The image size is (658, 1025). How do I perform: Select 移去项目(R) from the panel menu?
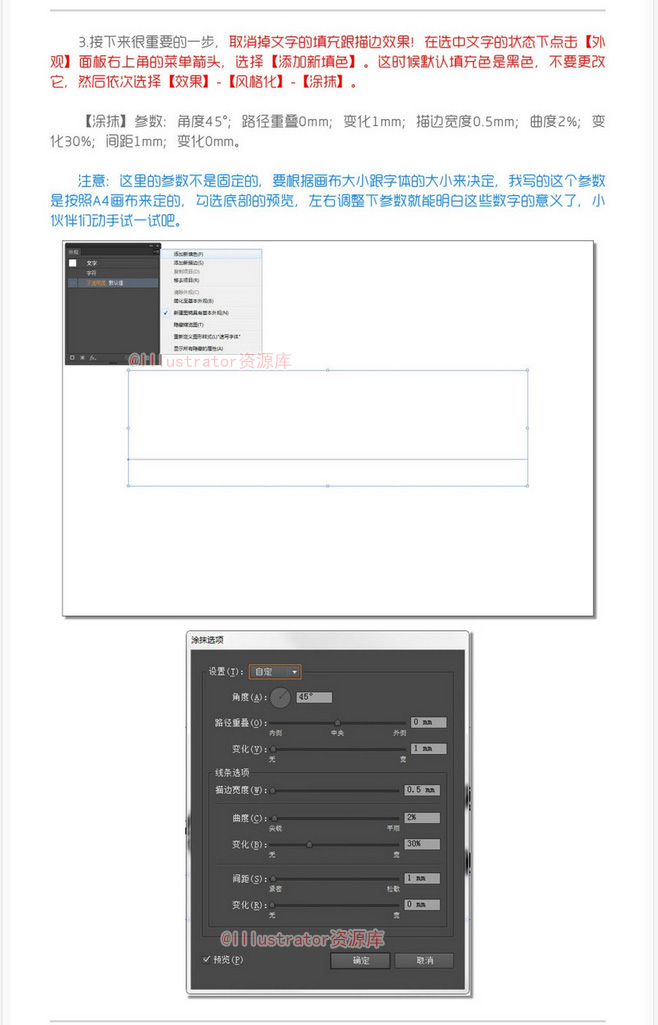[x=211, y=280]
